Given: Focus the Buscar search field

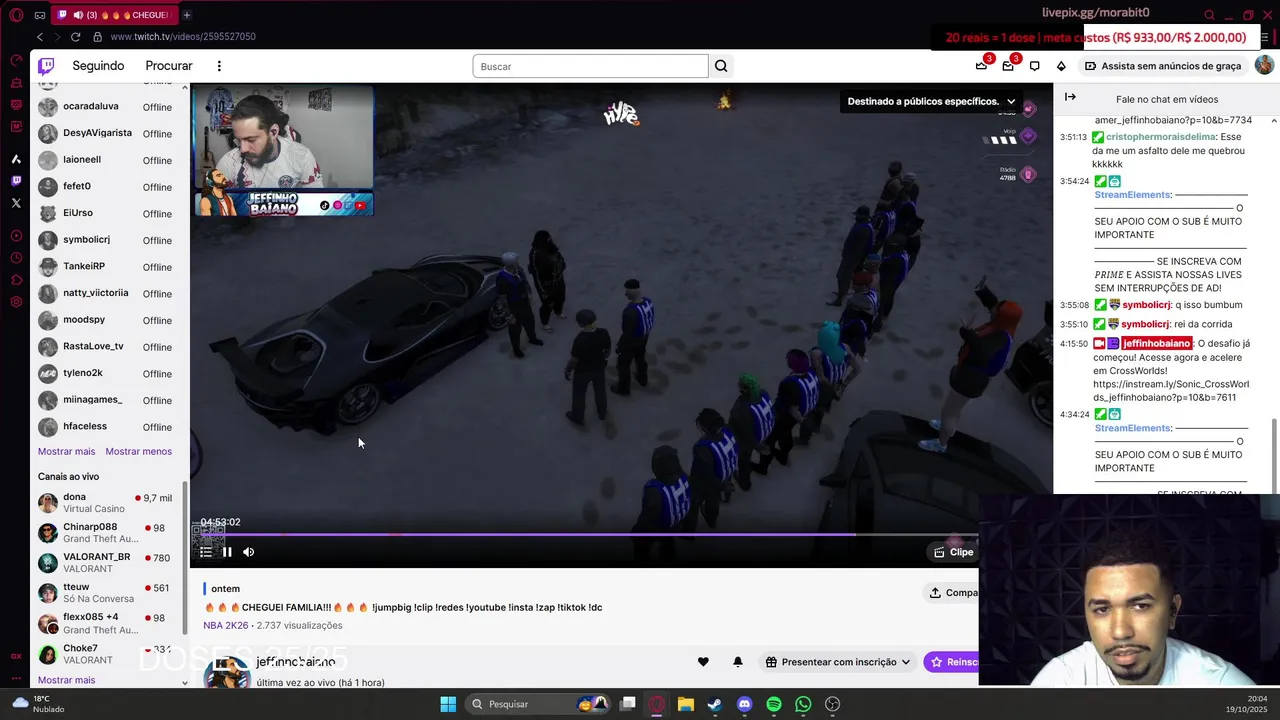Looking at the screenshot, I should pos(590,66).
